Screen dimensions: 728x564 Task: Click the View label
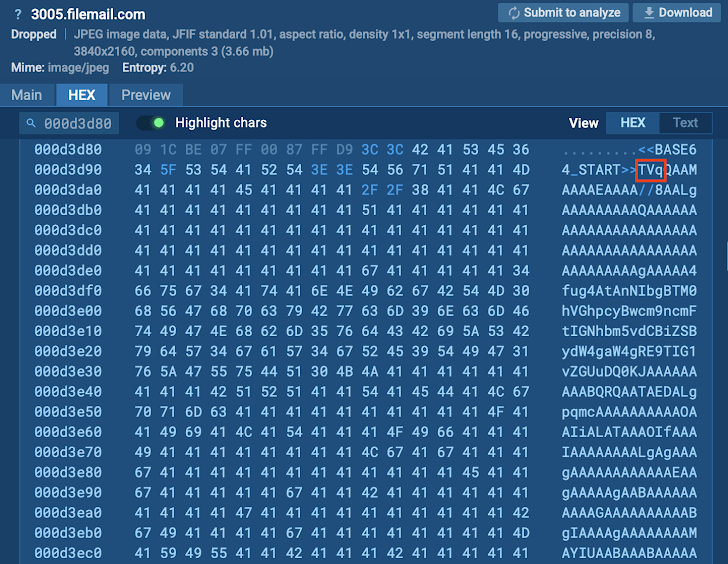point(584,123)
